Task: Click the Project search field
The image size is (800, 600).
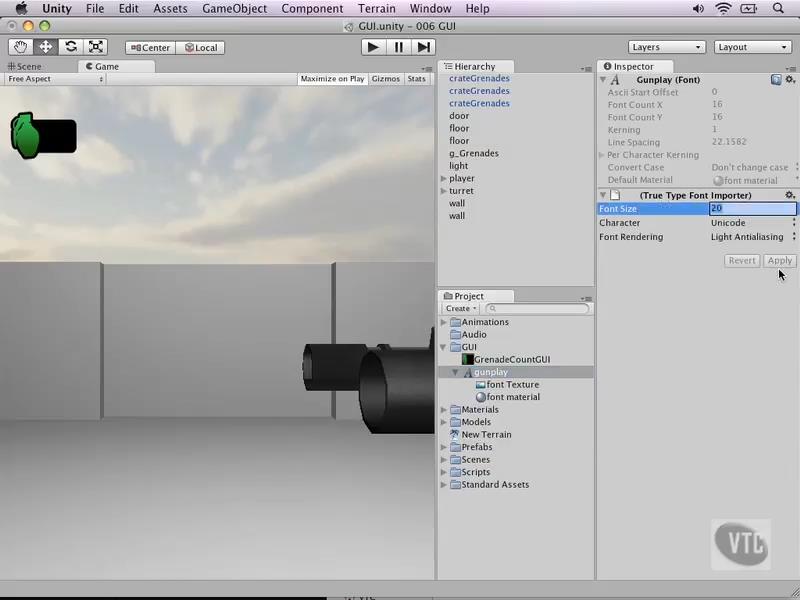Action: point(537,308)
